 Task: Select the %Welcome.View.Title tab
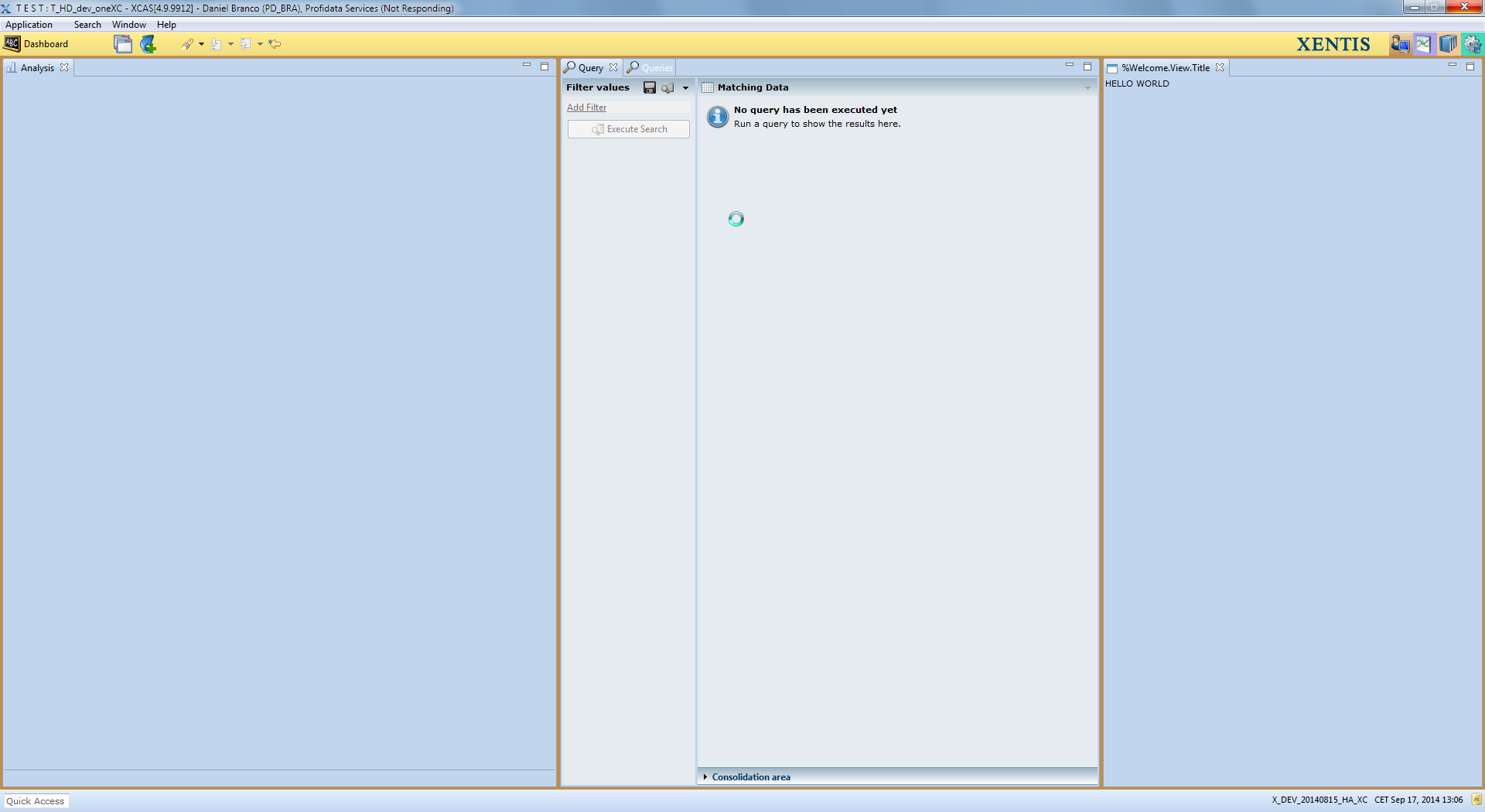[x=1166, y=68]
